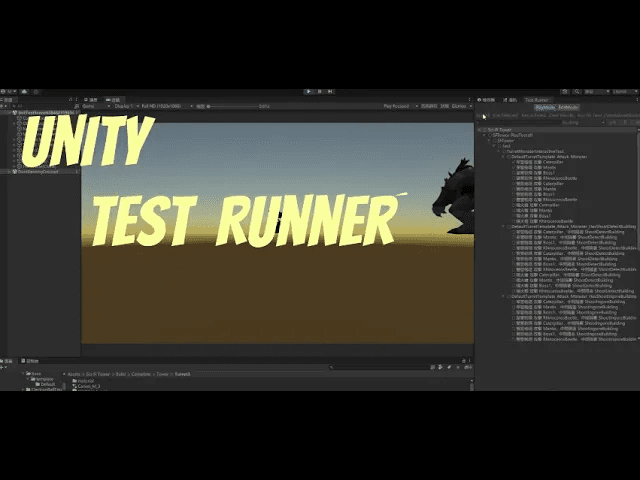Open the Layout dropdown
The height and width of the screenshot is (480, 640).
click(624, 92)
